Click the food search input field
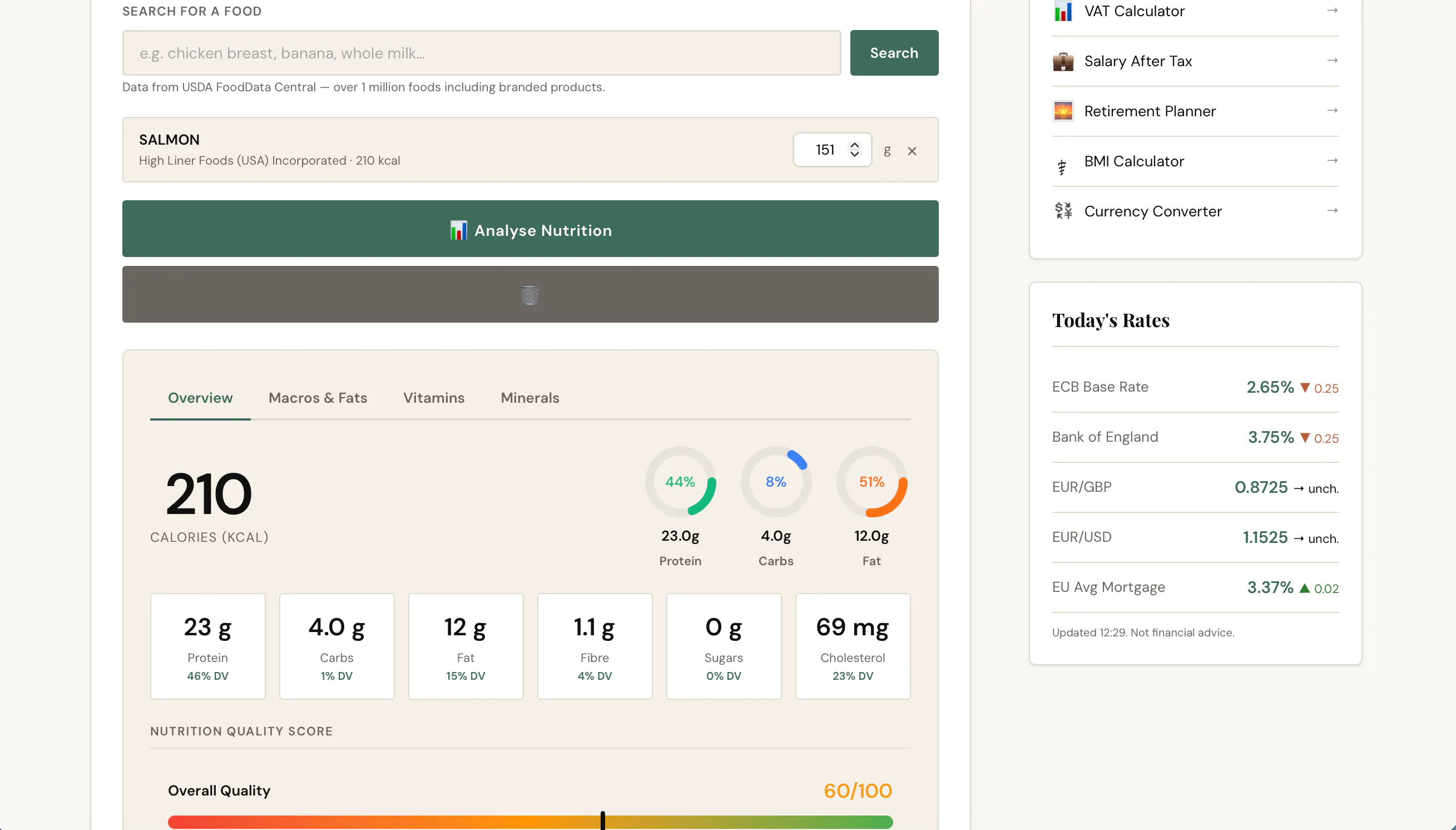 (x=482, y=53)
